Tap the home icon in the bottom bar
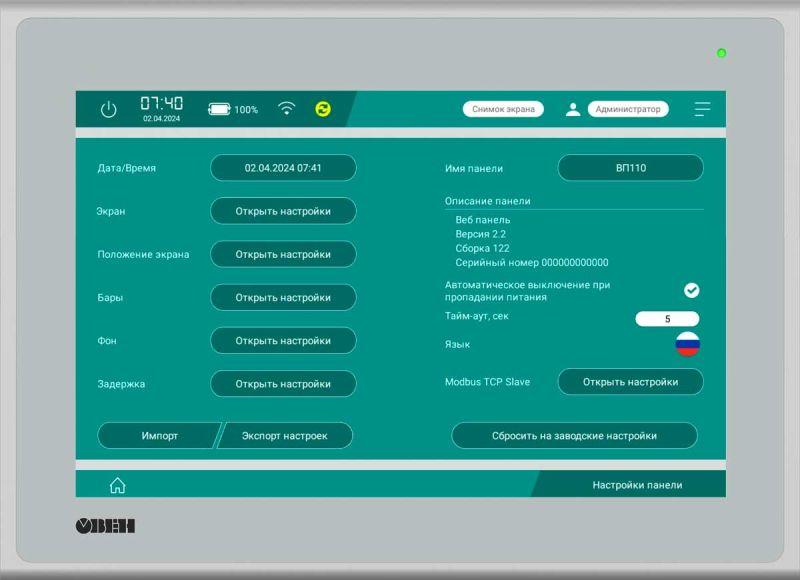The image size is (800, 580). coord(118,484)
